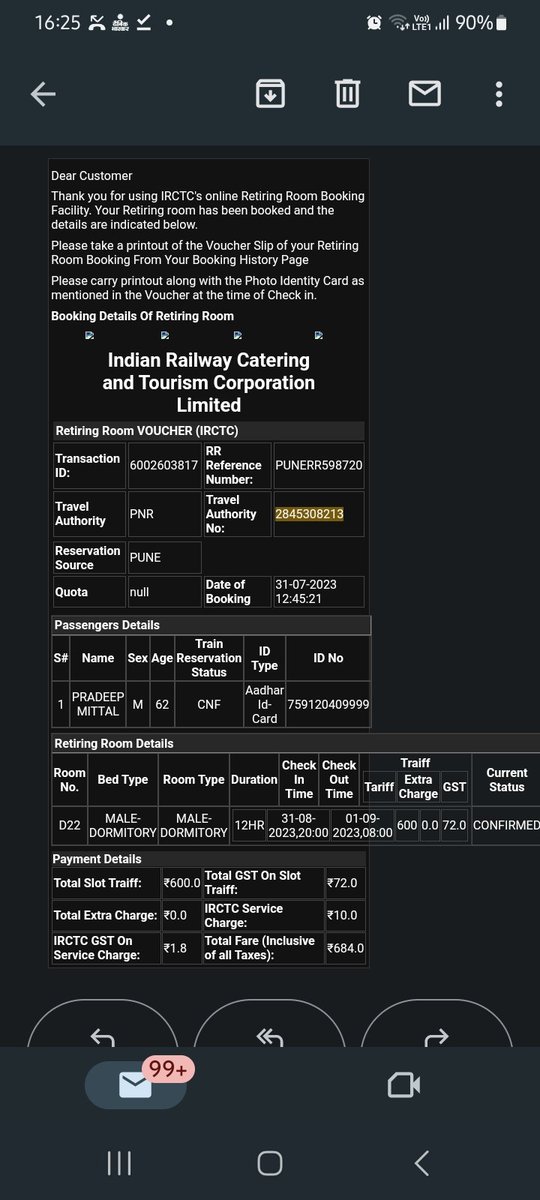Switch to the Meet video tab

pyautogui.click(x=403, y=1085)
